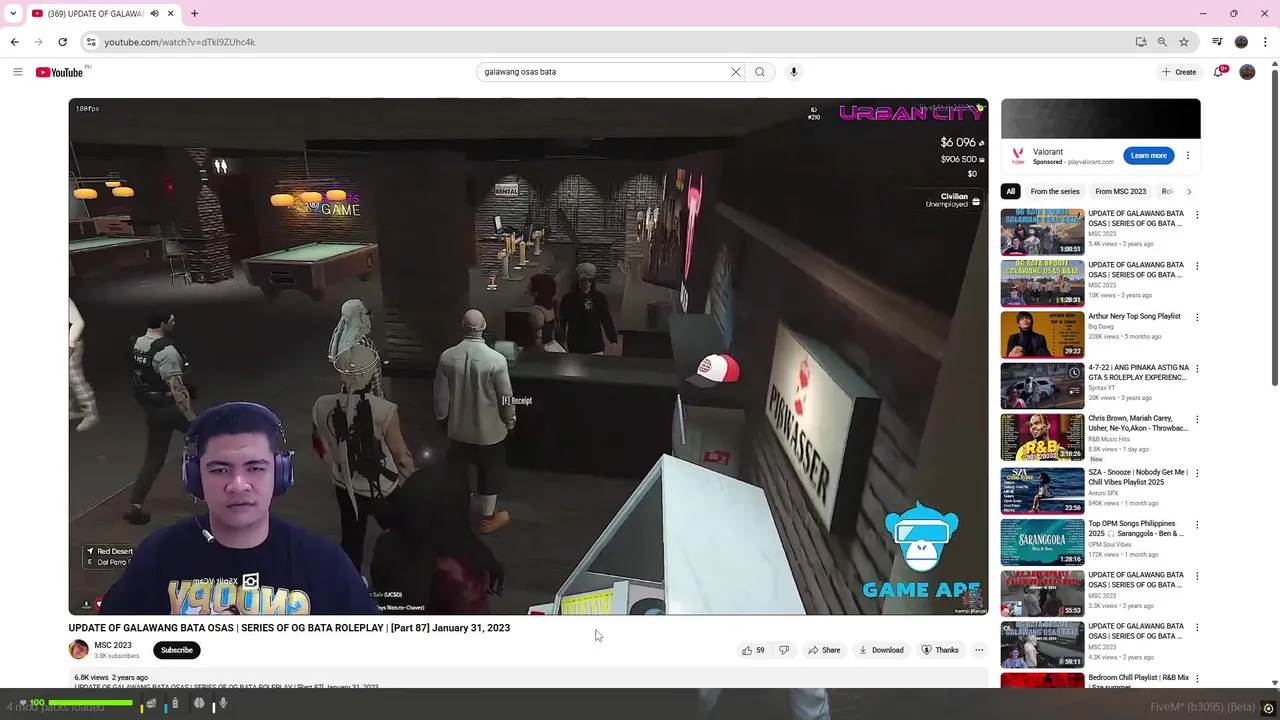Open YouTube notifications bell

click(x=1219, y=72)
